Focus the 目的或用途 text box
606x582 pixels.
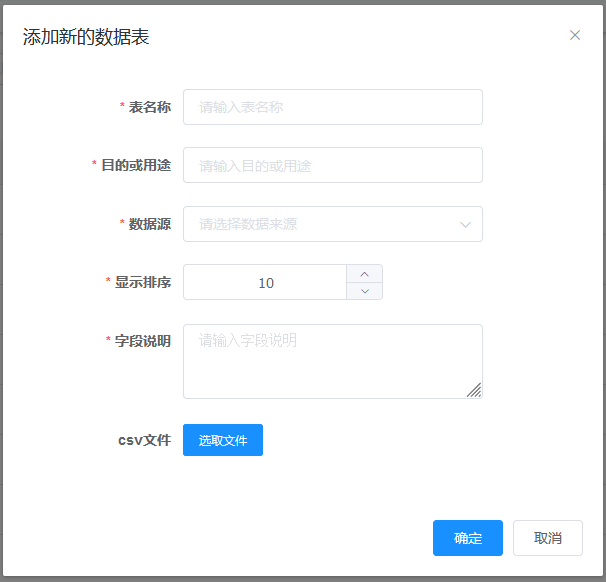click(x=332, y=165)
